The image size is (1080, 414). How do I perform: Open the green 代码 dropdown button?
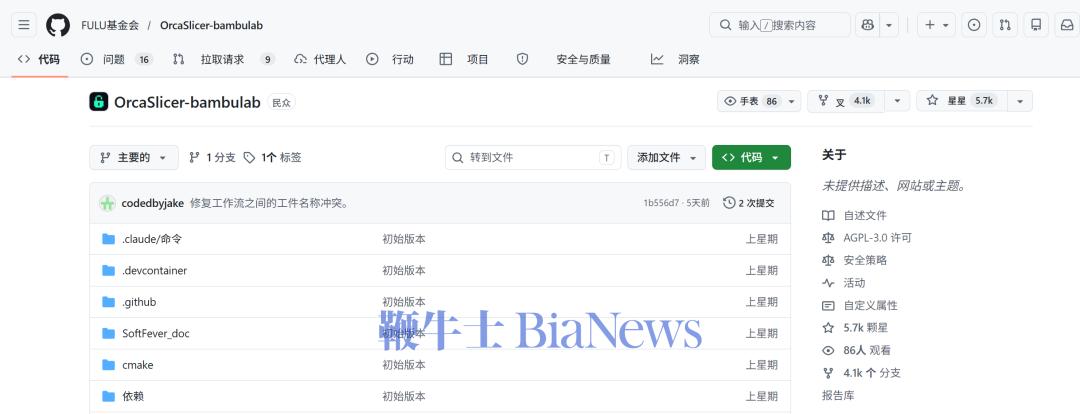751,157
